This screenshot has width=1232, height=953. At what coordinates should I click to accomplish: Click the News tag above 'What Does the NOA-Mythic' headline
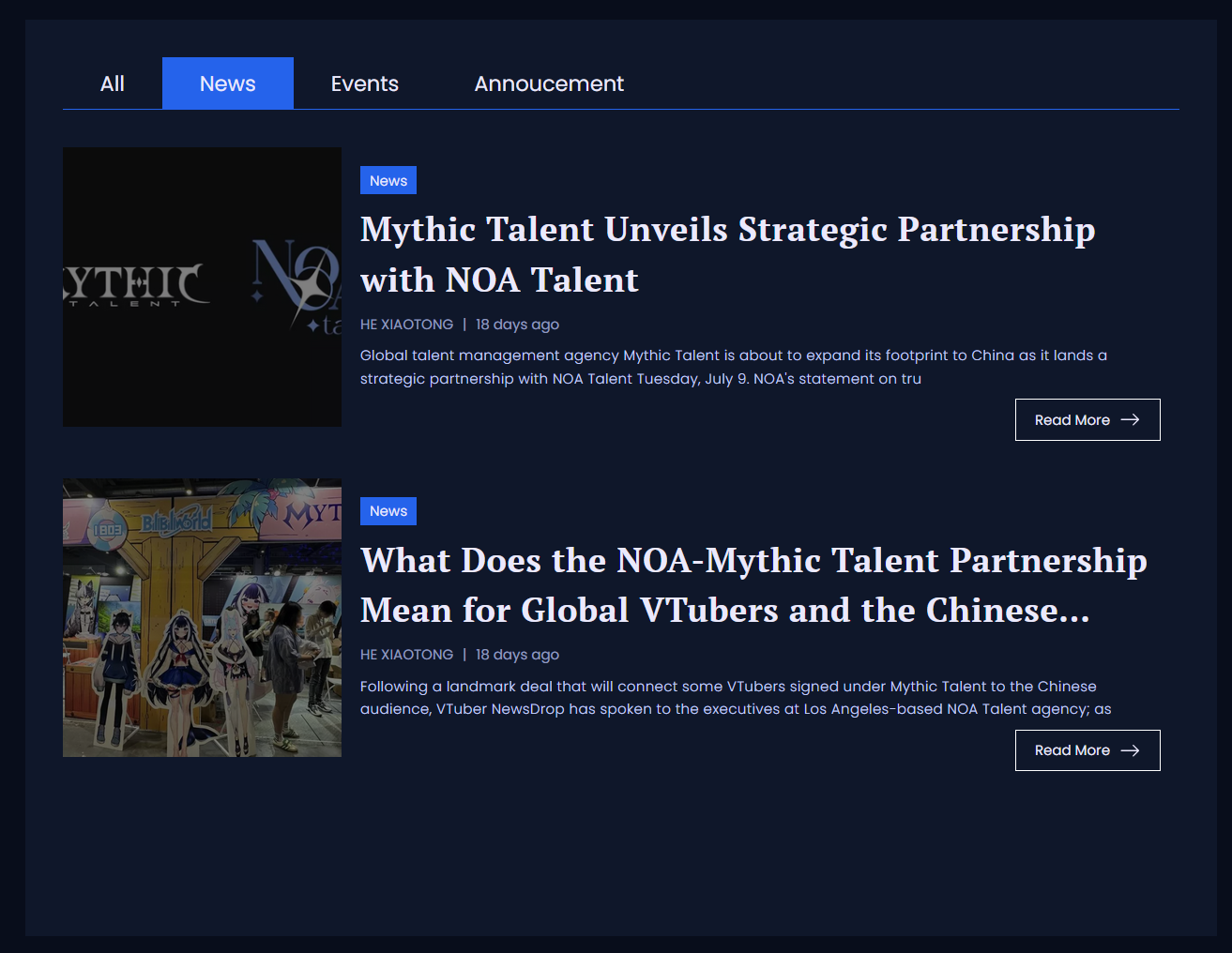pyautogui.click(x=388, y=511)
